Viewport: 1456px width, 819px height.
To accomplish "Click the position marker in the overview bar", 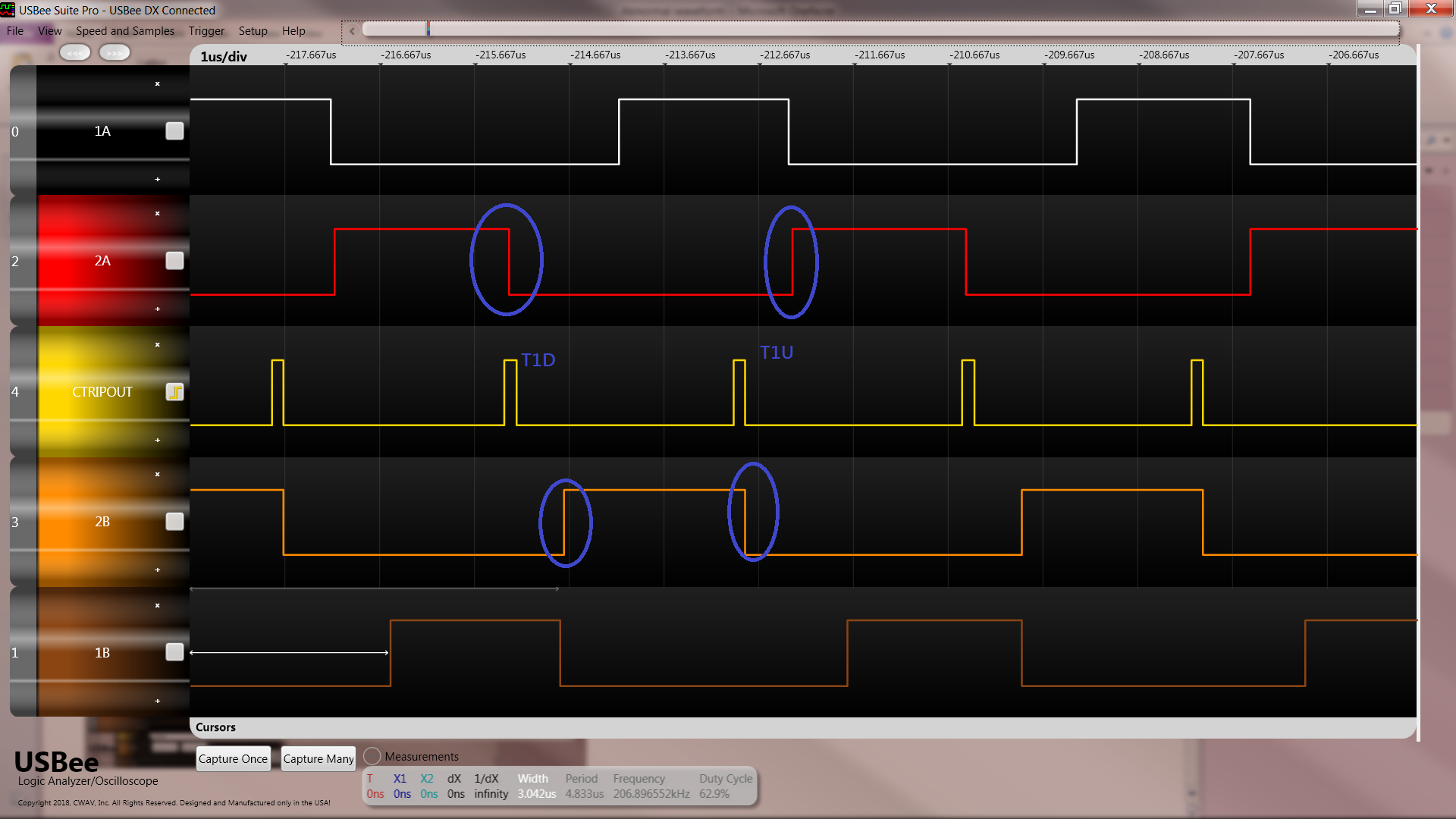I will (428, 30).
